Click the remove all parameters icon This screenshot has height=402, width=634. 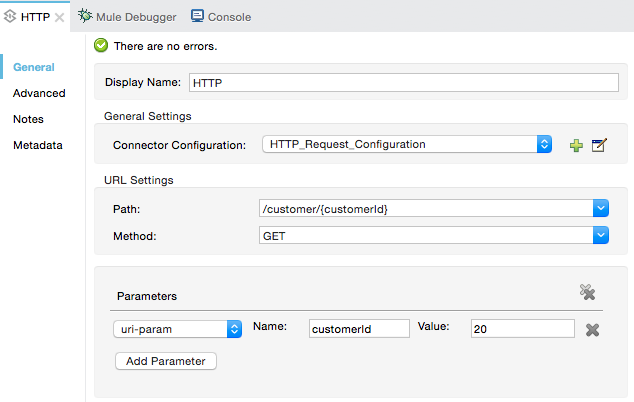(588, 292)
